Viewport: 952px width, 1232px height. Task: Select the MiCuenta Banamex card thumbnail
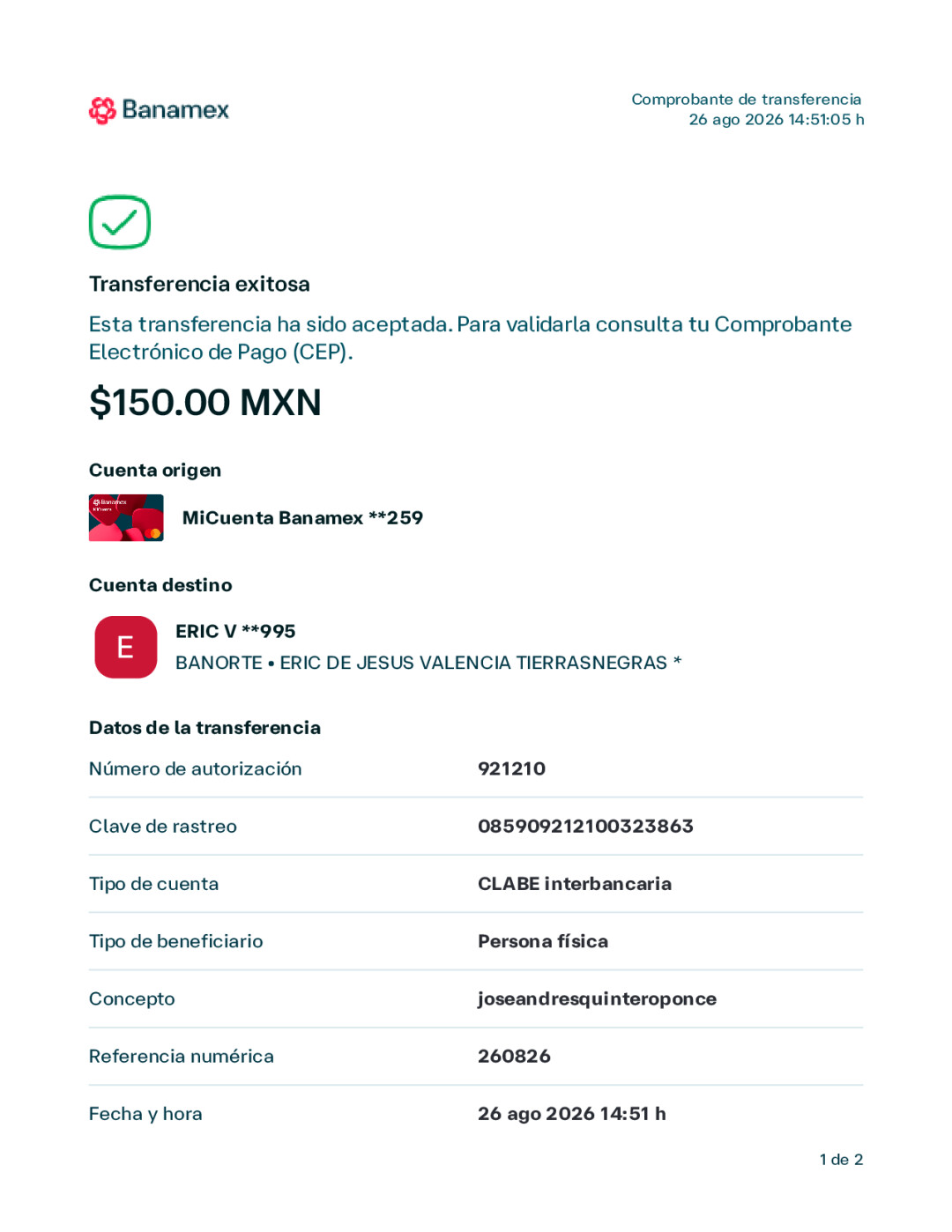point(126,518)
